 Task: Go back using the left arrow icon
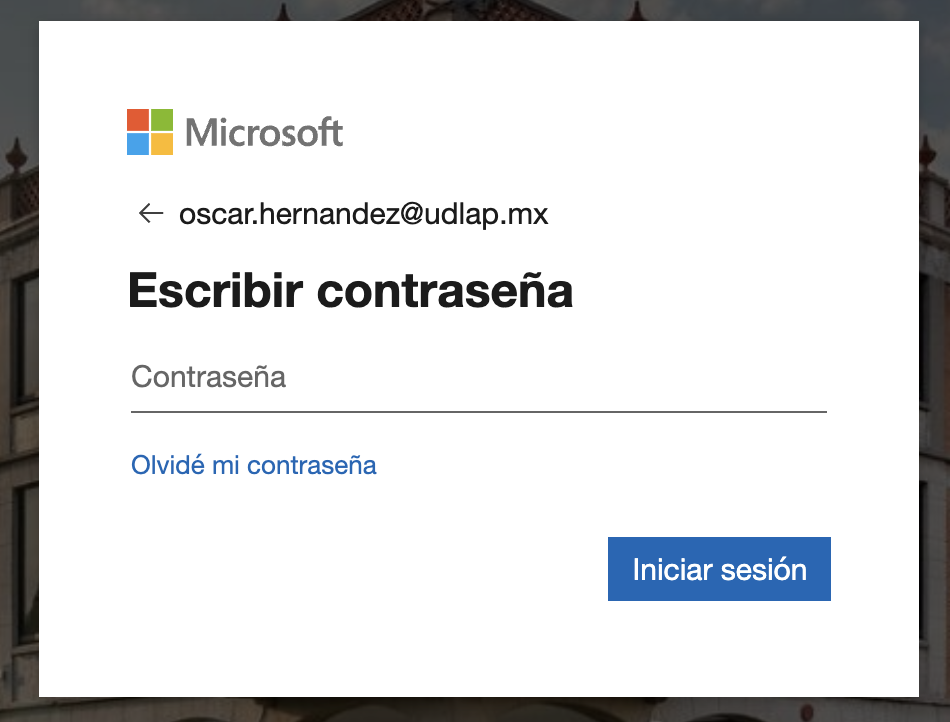(151, 213)
